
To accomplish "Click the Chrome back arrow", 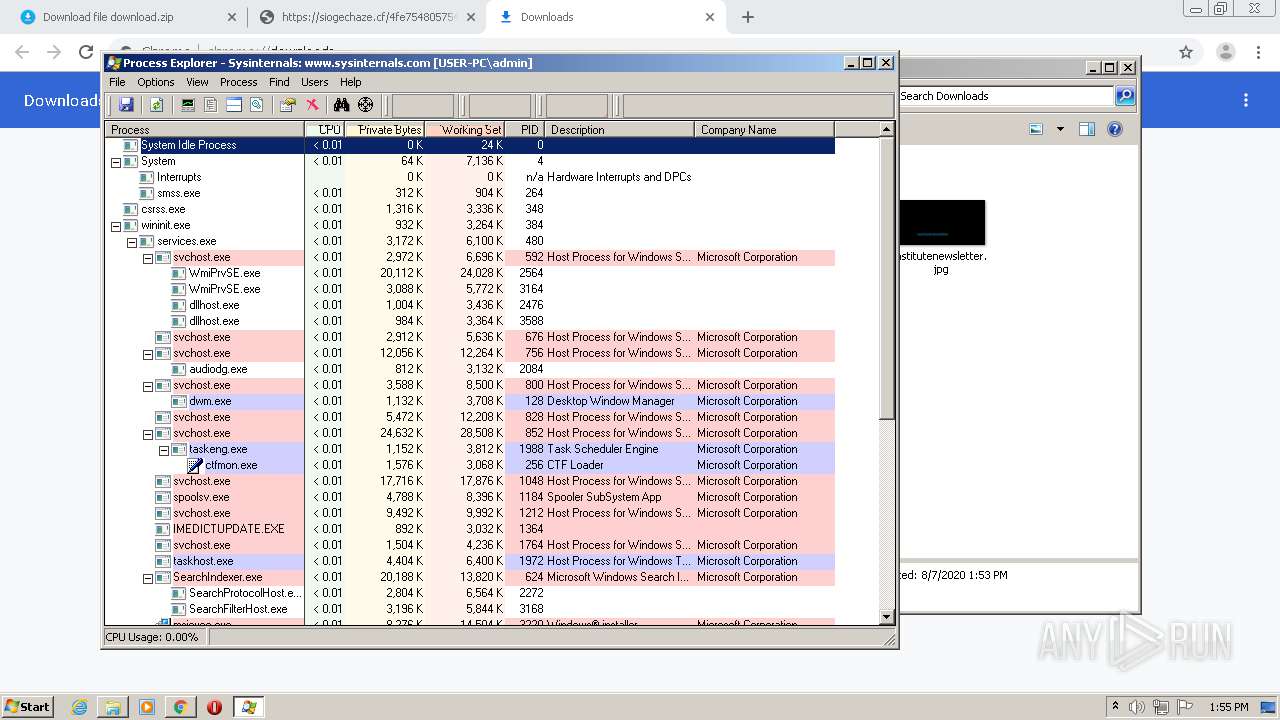I will 22,52.
